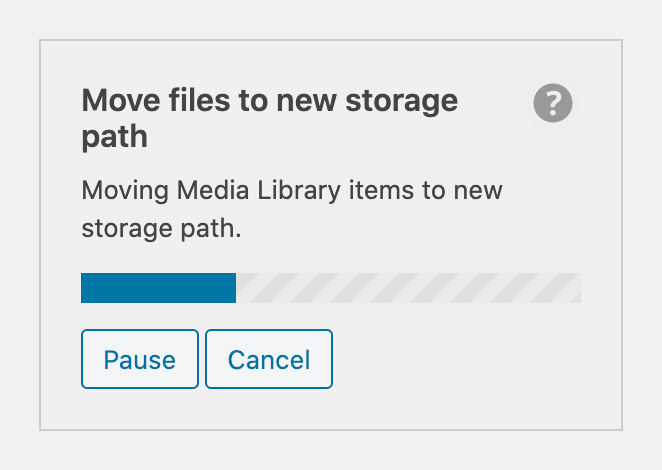The height and width of the screenshot is (470, 662).
Task: Click the striped unfilled progress area
Action: coord(408,288)
